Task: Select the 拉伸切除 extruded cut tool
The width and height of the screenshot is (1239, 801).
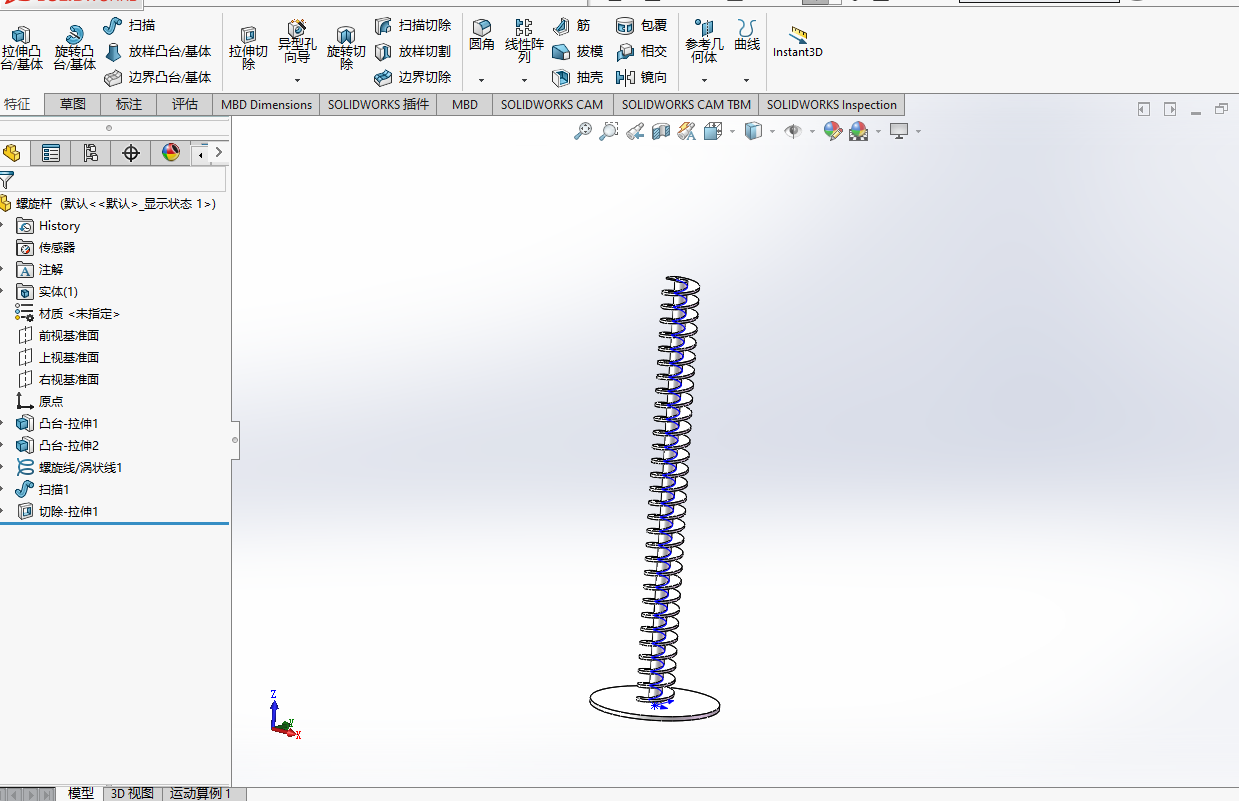Action: (248, 49)
